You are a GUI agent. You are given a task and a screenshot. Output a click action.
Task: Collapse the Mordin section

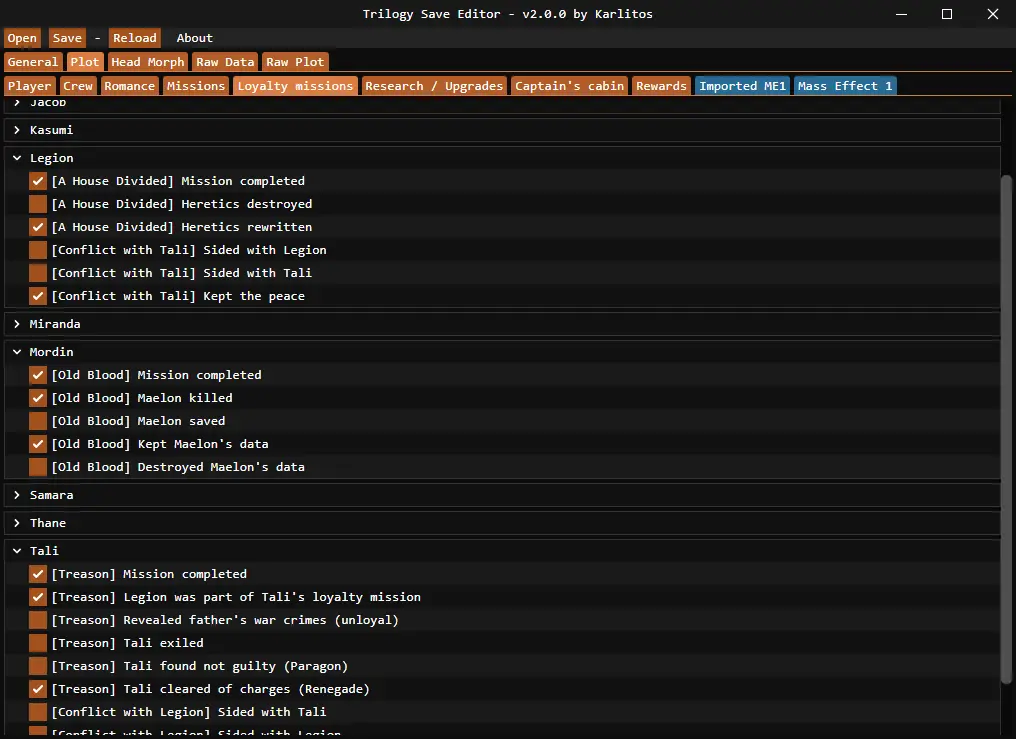(502, 352)
